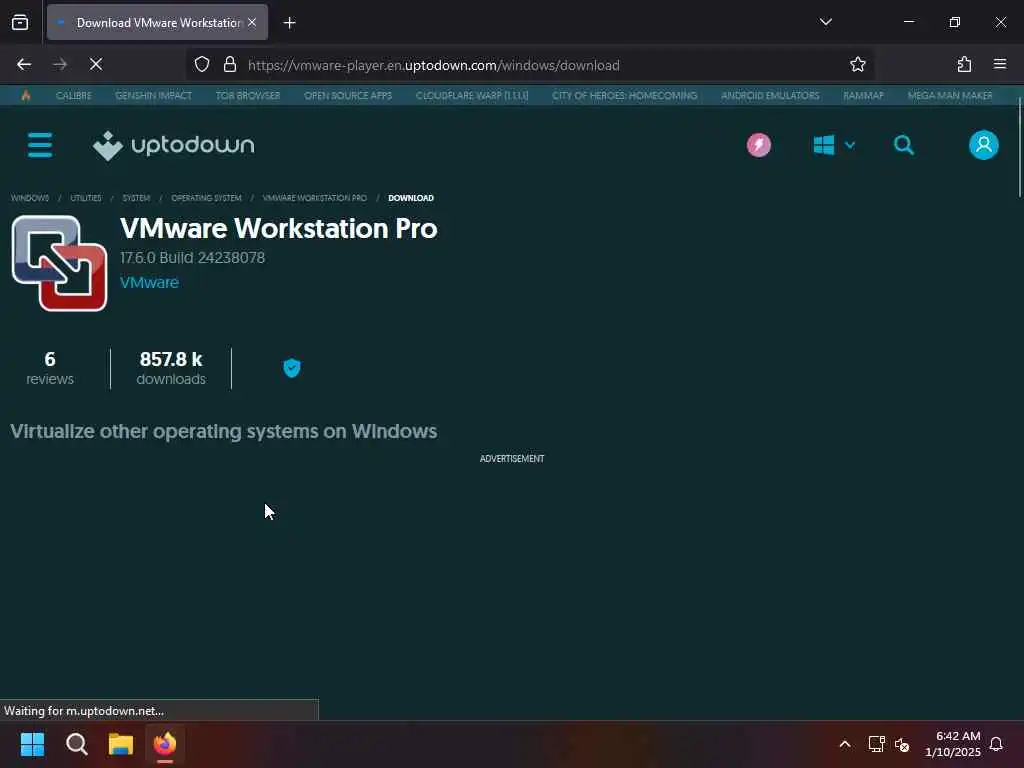Open TOR BROWSER in trending bar
1024x768 pixels.
pyautogui.click(x=248, y=96)
